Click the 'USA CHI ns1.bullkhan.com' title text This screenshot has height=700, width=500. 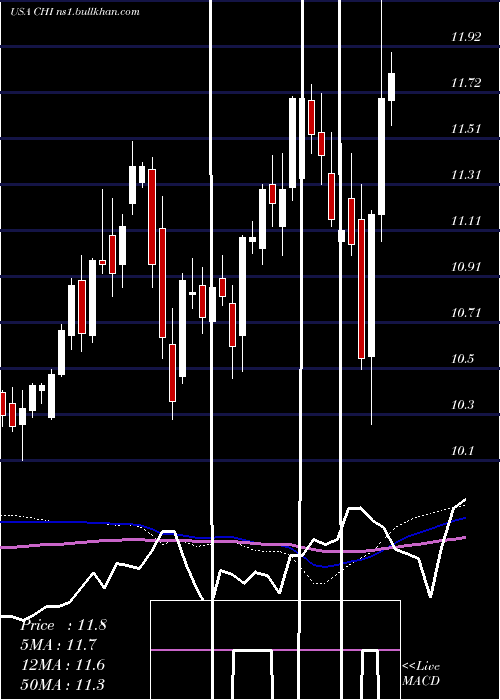pos(75,12)
